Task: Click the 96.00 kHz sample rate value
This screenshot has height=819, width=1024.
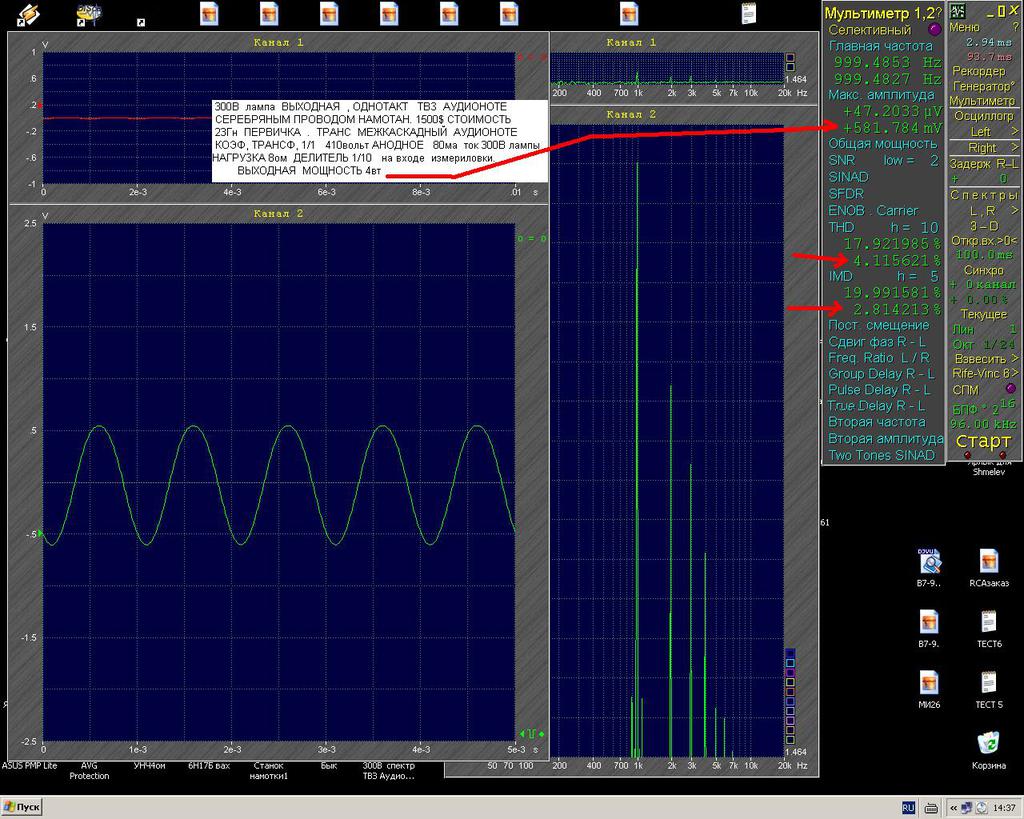Action: [x=984, y=424]
